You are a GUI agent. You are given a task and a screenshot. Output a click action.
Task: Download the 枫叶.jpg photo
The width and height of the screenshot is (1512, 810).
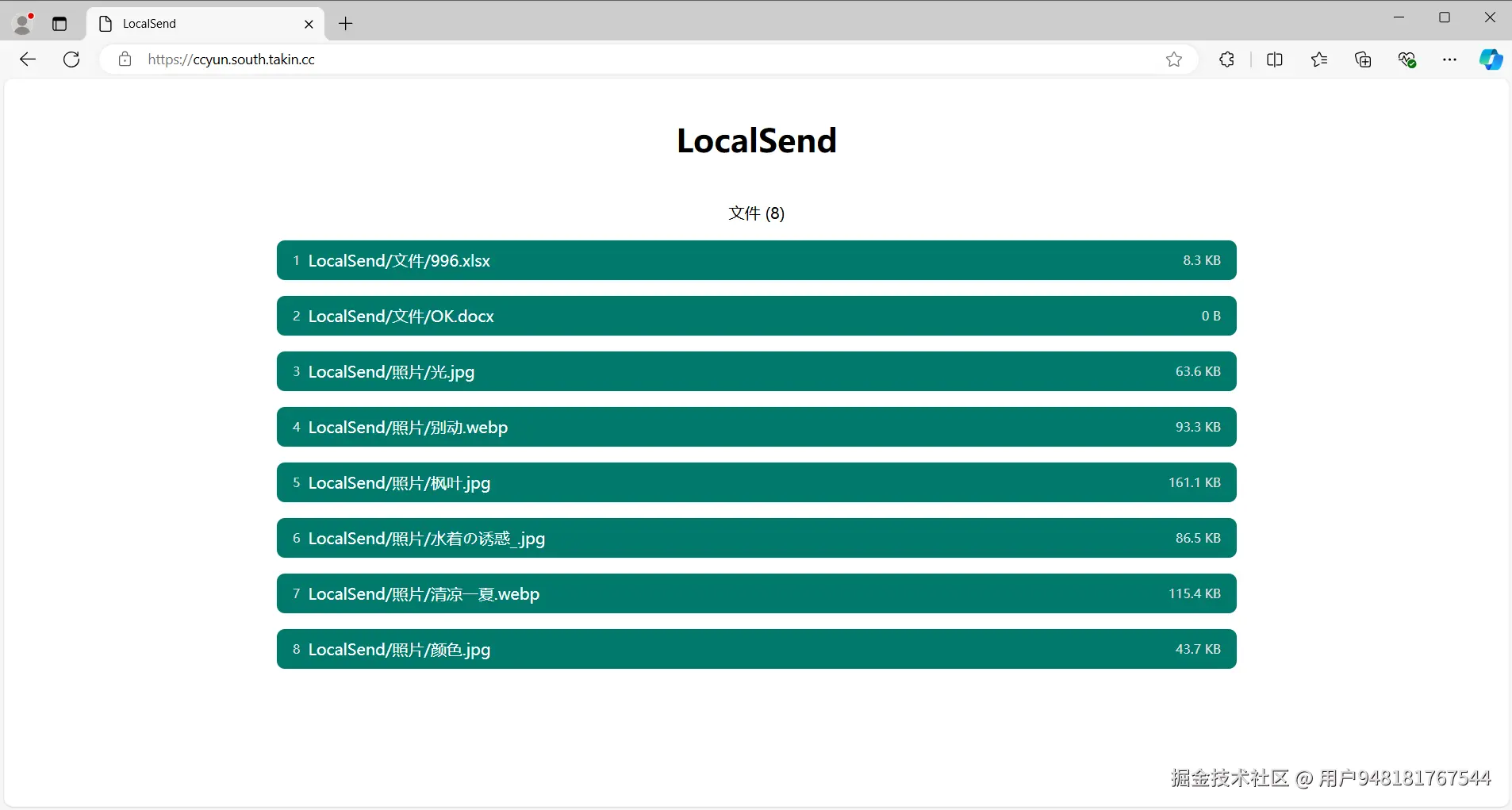pyautogui.click(x=757, y=482)
